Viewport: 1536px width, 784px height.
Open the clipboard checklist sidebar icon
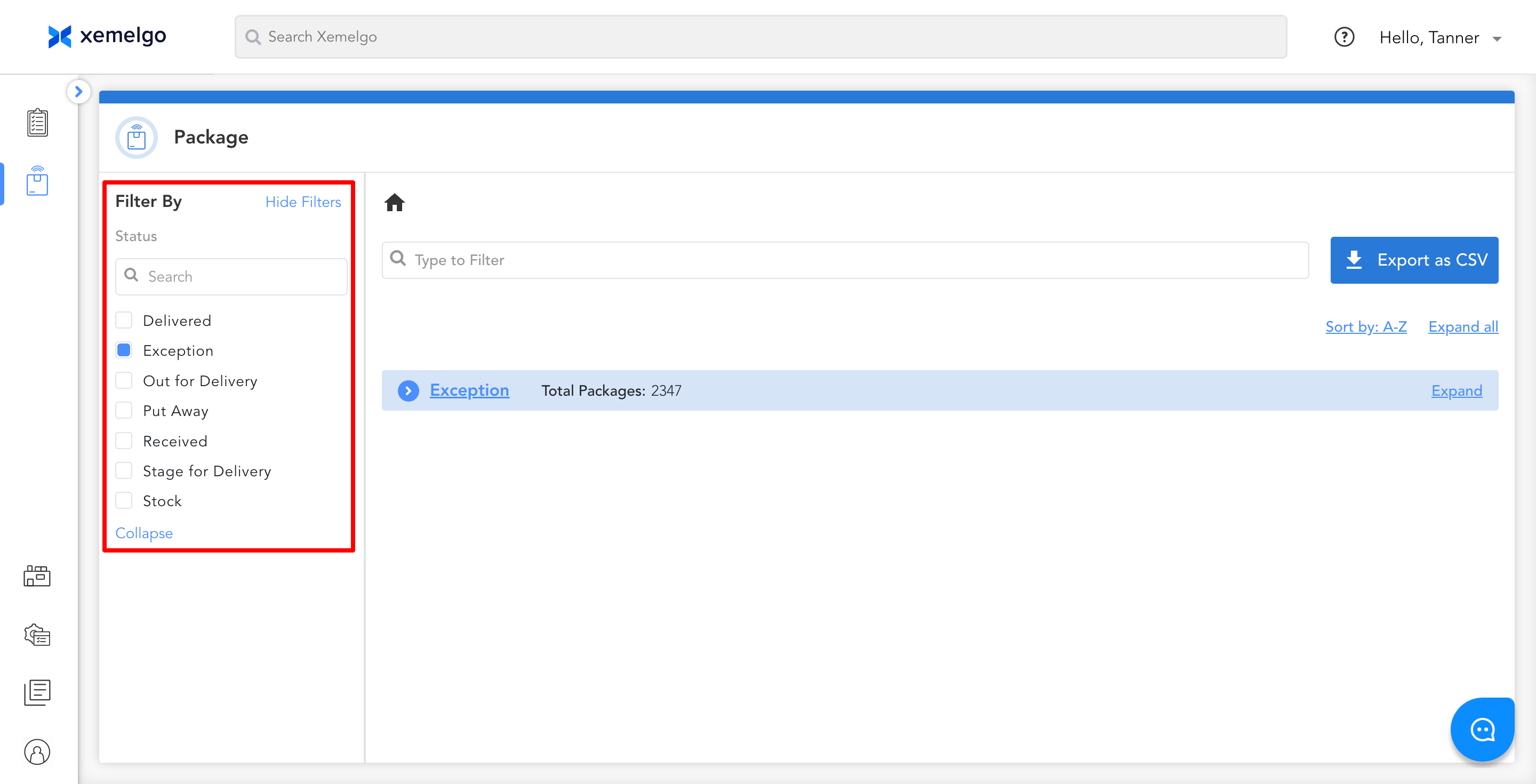coord(37,123)
